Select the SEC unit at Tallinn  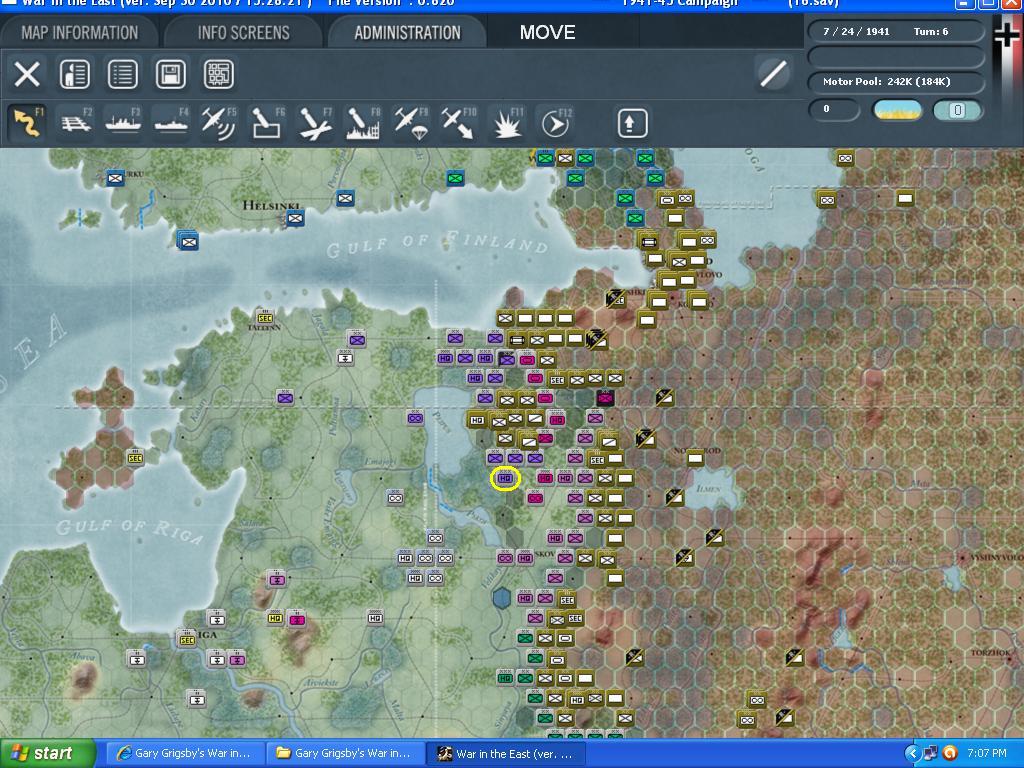264,317
